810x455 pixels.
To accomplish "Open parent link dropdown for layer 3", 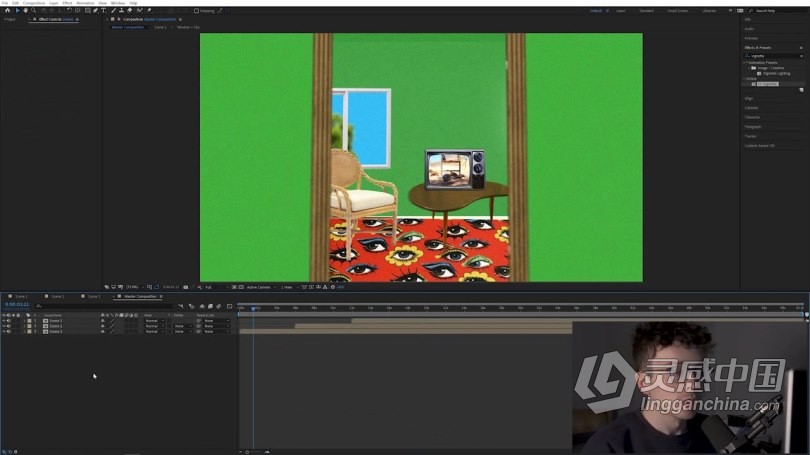I will [216, 332].
